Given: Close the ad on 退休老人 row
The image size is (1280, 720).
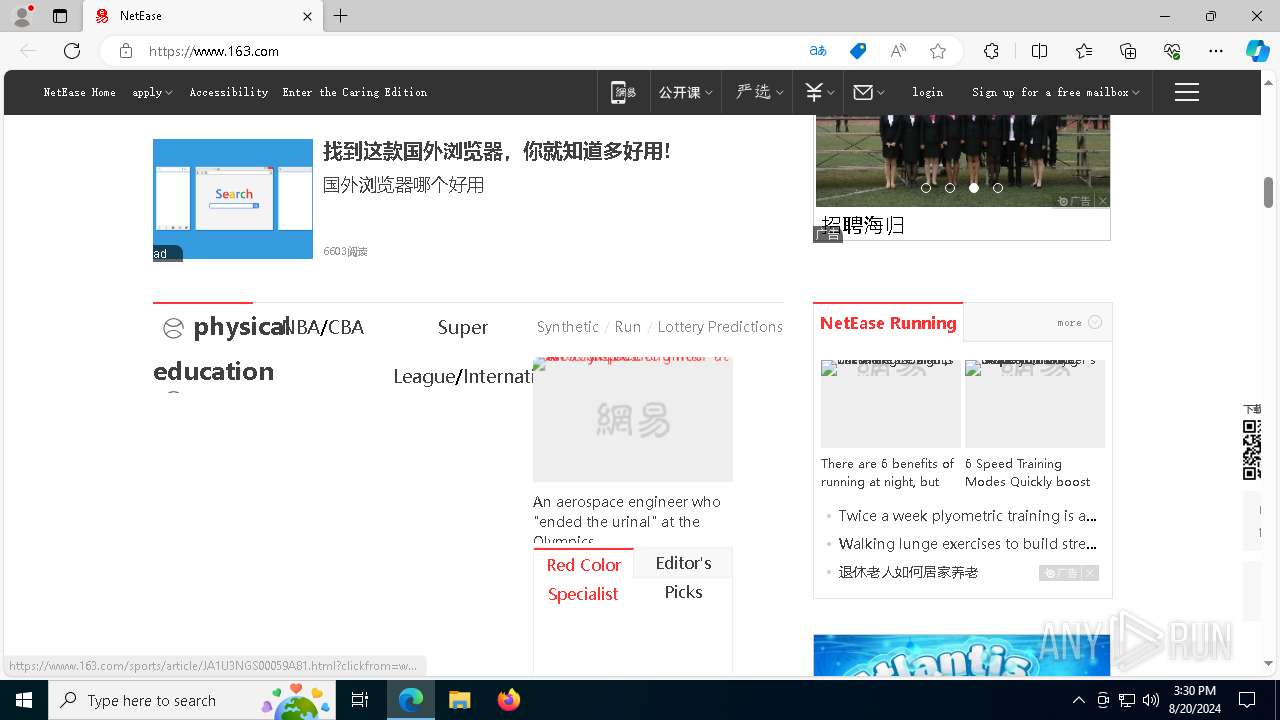Looking at the screenshot, I should 1090,573.
